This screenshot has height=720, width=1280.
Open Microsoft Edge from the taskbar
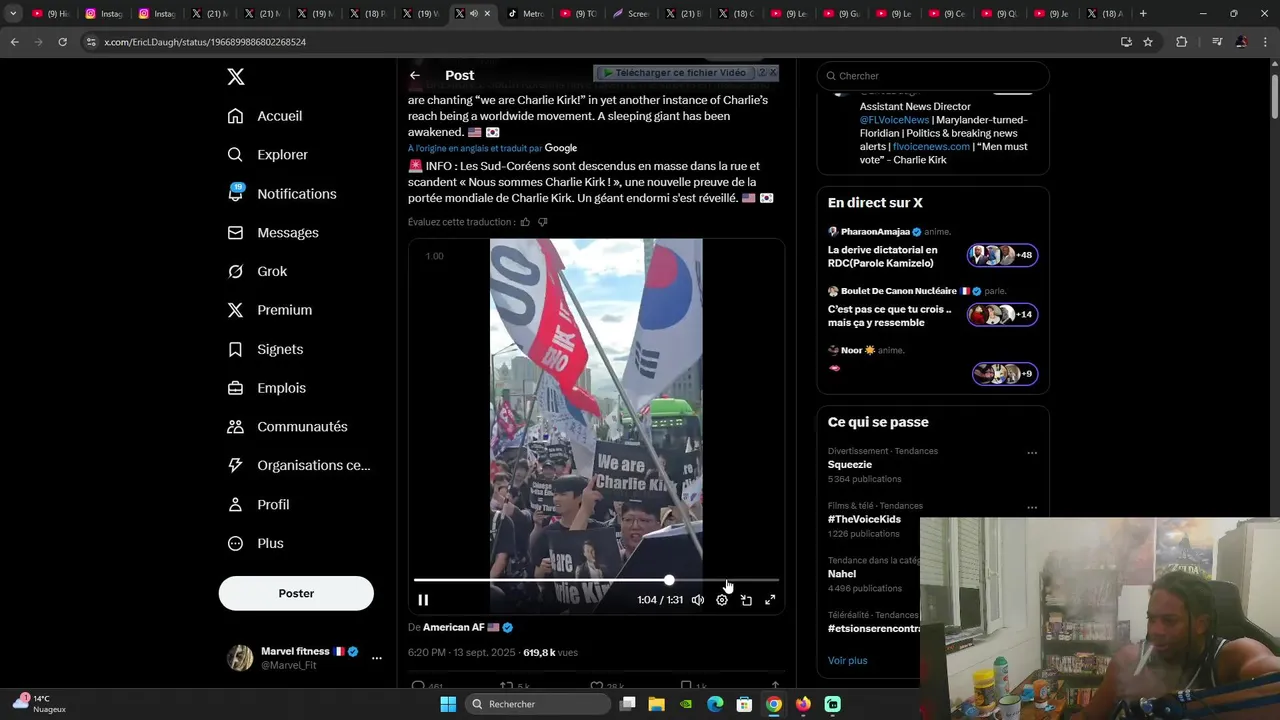click(715, 704)
